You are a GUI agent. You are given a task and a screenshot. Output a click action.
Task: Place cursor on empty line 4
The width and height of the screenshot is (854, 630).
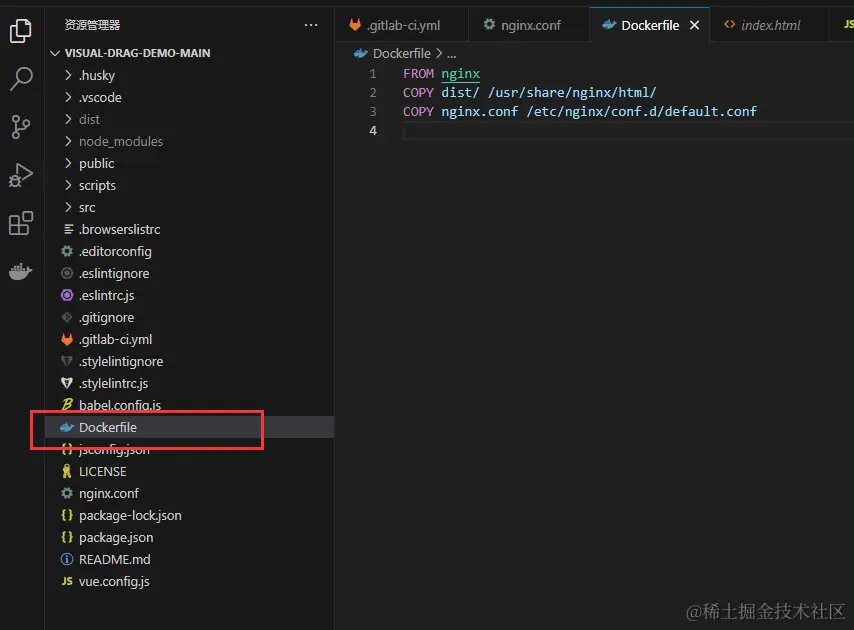tap(626, 131)
